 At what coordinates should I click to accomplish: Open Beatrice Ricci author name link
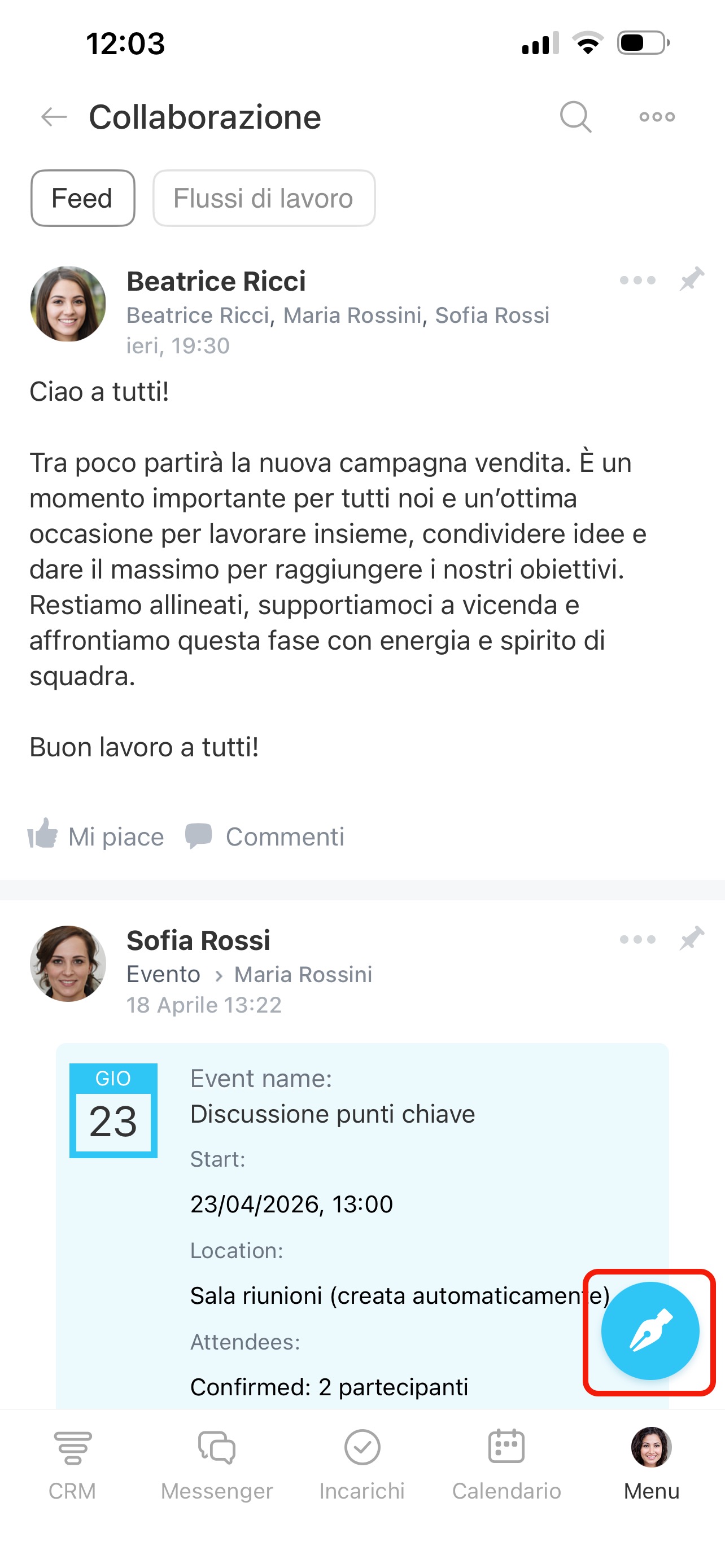[x=216, y=281]
